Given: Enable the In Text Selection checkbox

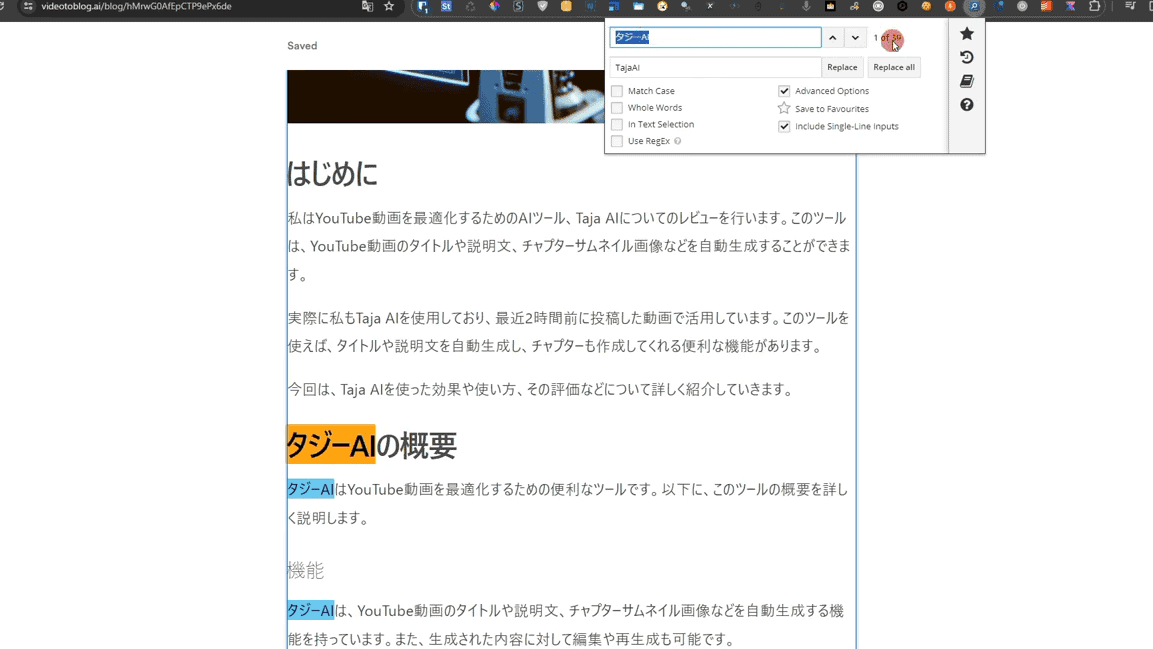Looking at the screenshot, I should pyautogui.click(x=617, y=124).
